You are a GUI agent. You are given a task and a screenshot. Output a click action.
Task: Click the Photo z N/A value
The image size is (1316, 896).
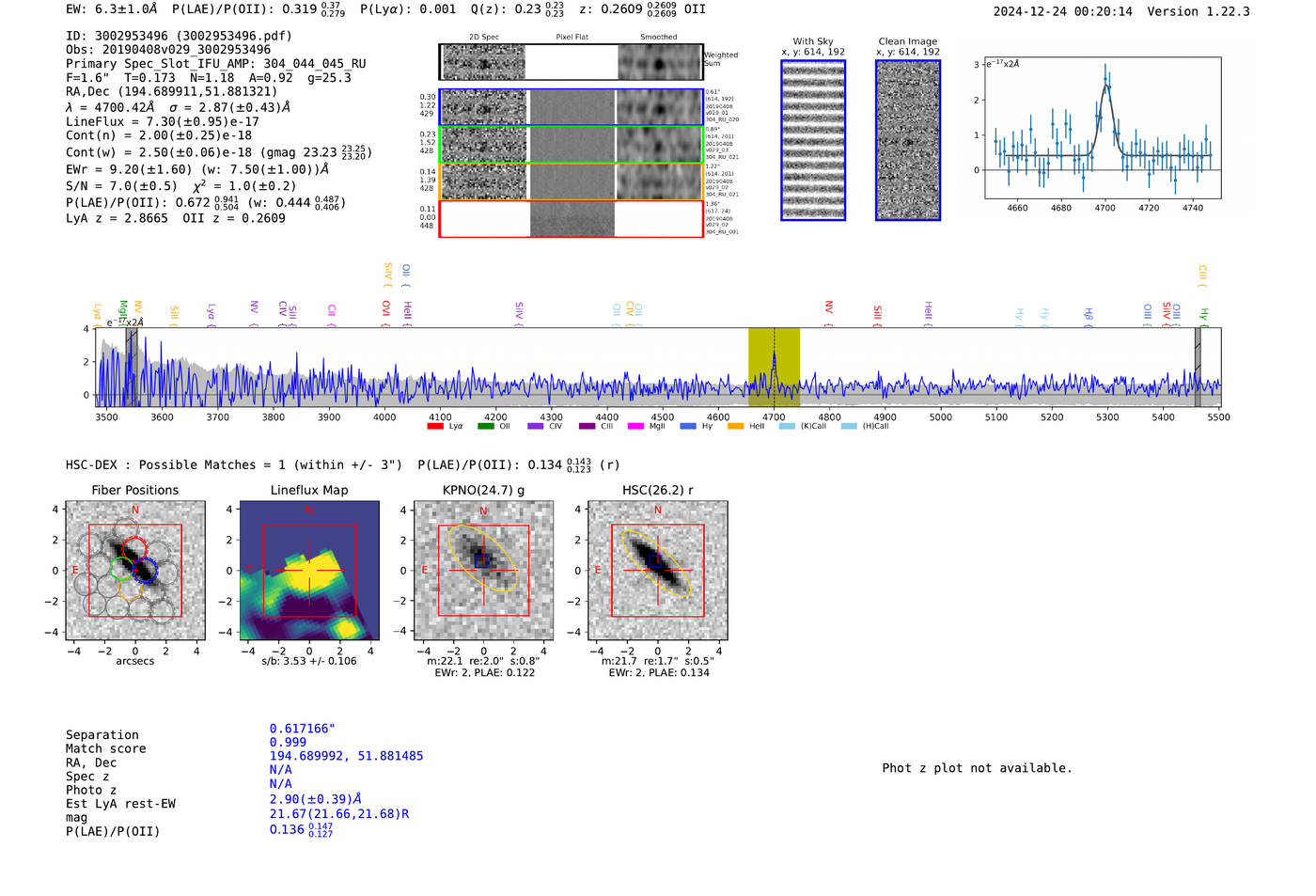(x=280, y=784)
